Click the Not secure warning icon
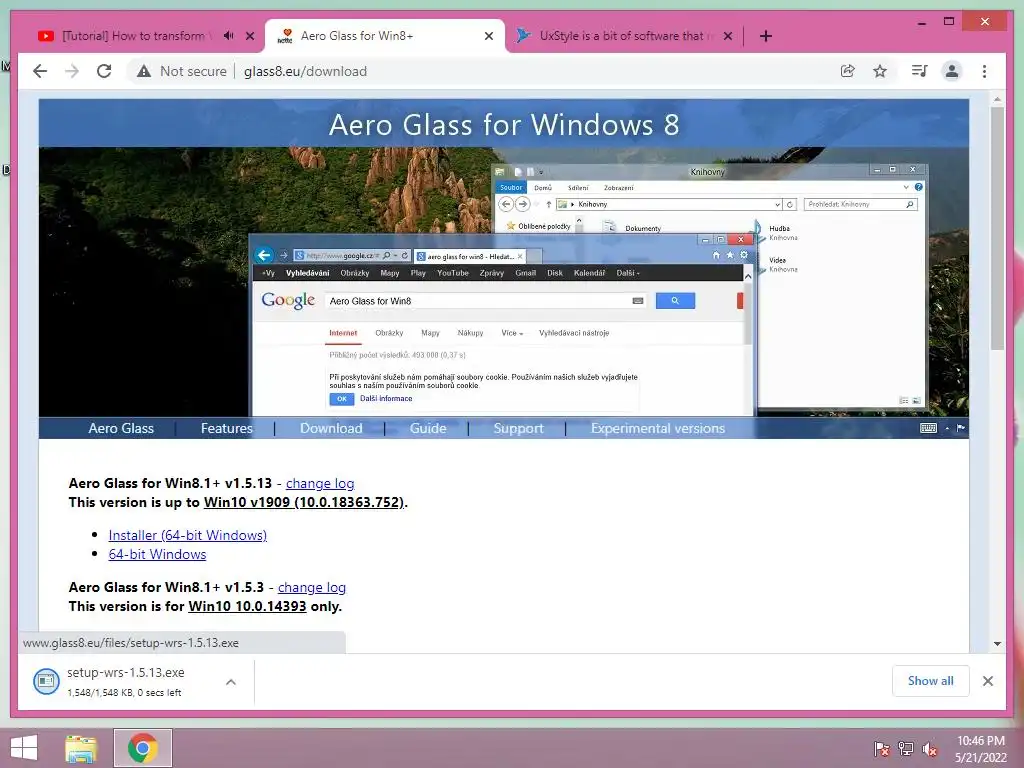The width and height of the screenshot is (1024, 768). click(x=144, y=71)
